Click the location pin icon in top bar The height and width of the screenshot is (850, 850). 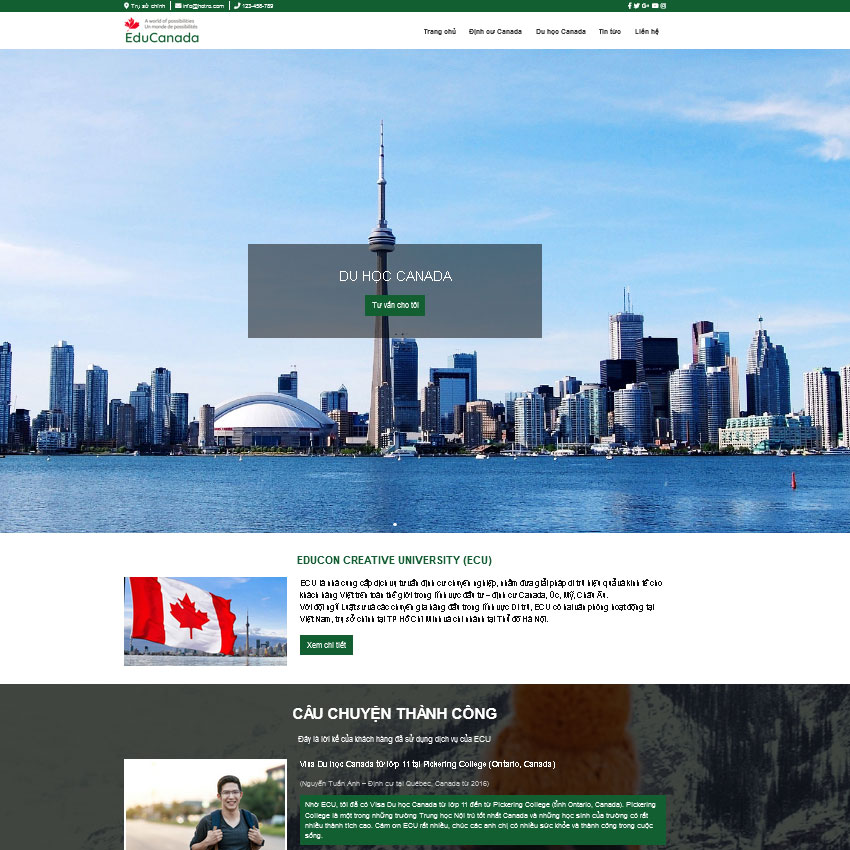(x=127, y=6)
